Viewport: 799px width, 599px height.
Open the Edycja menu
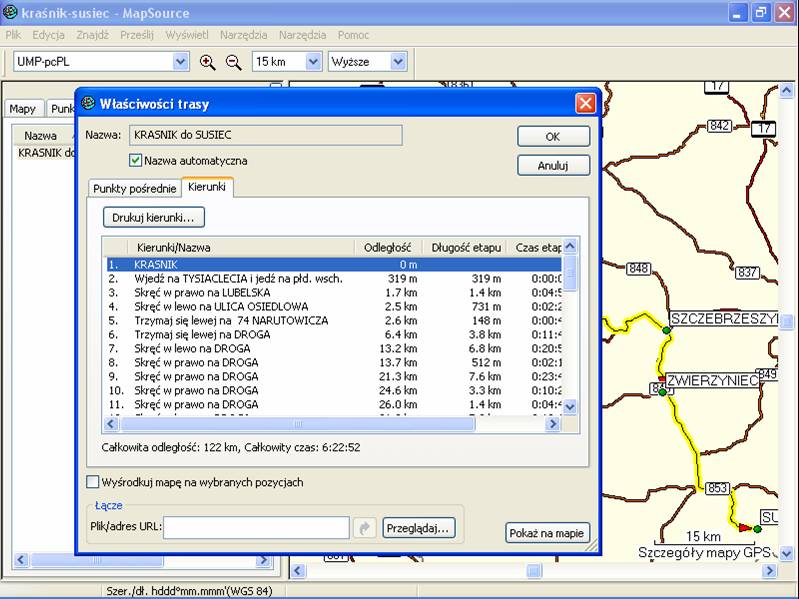(x=48, y=35)
